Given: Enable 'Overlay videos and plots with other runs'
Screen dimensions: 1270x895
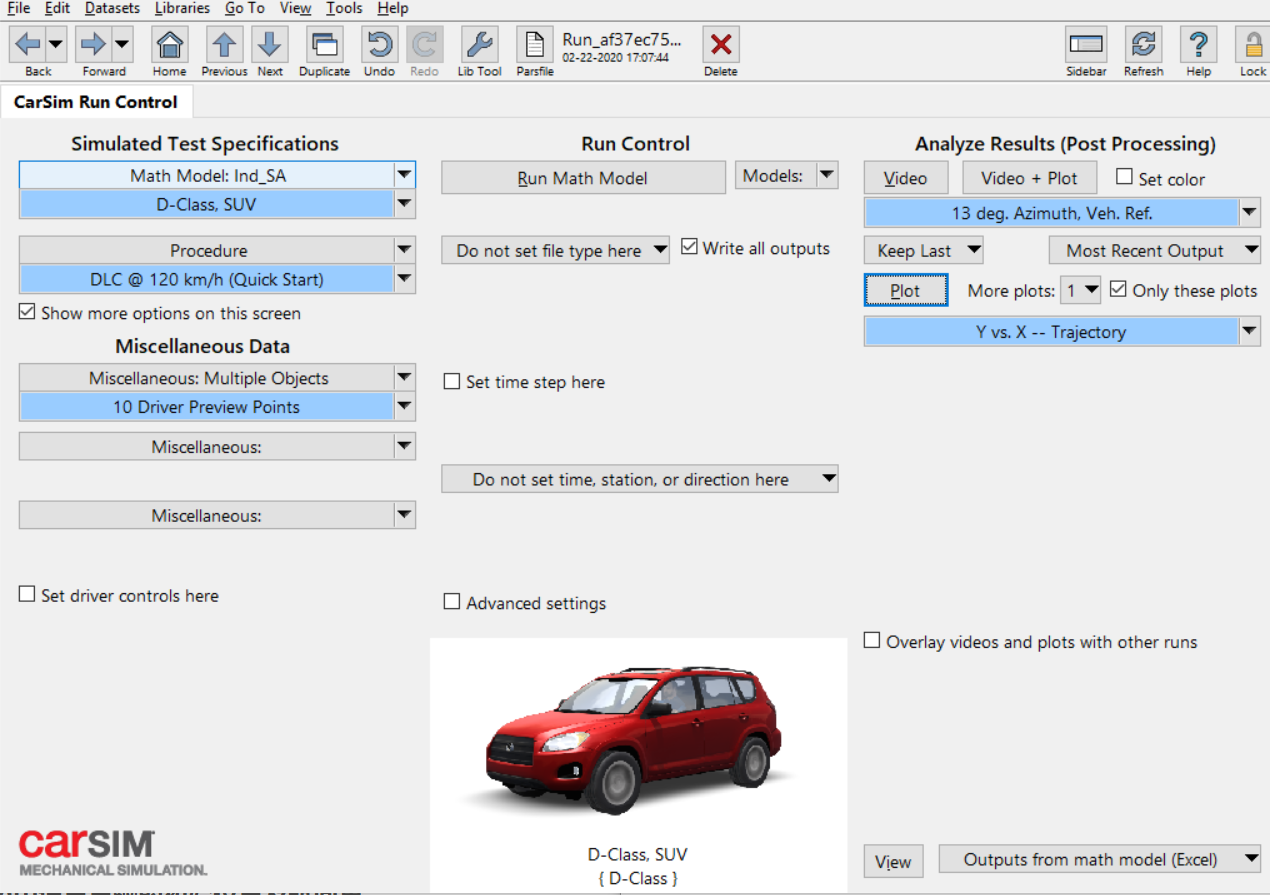Looking at the screenshot, I should pos(872,640).
